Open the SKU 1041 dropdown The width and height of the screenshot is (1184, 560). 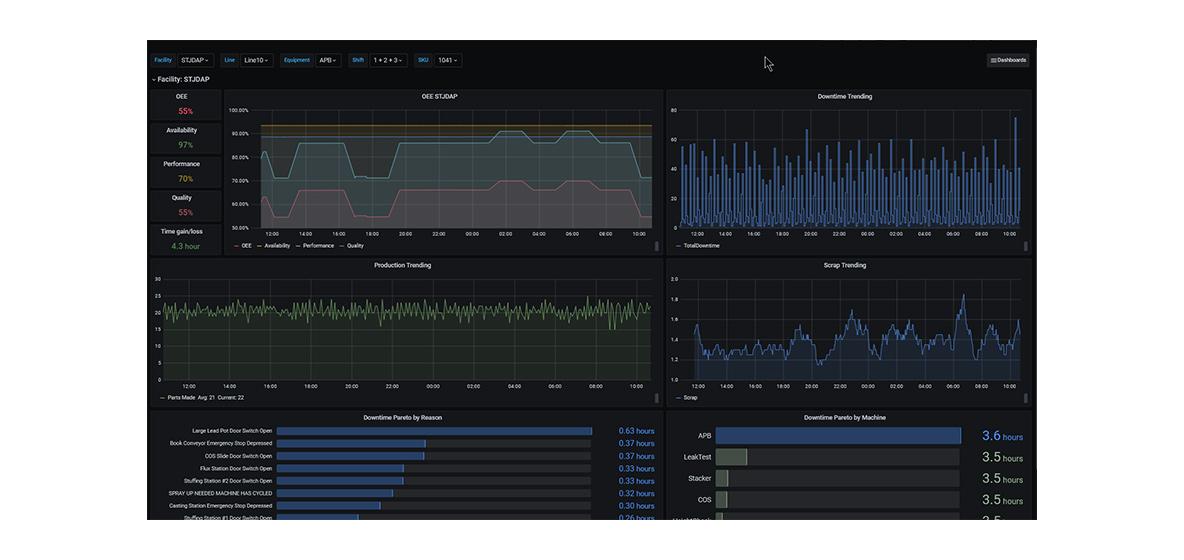click(x=447, y=60)
